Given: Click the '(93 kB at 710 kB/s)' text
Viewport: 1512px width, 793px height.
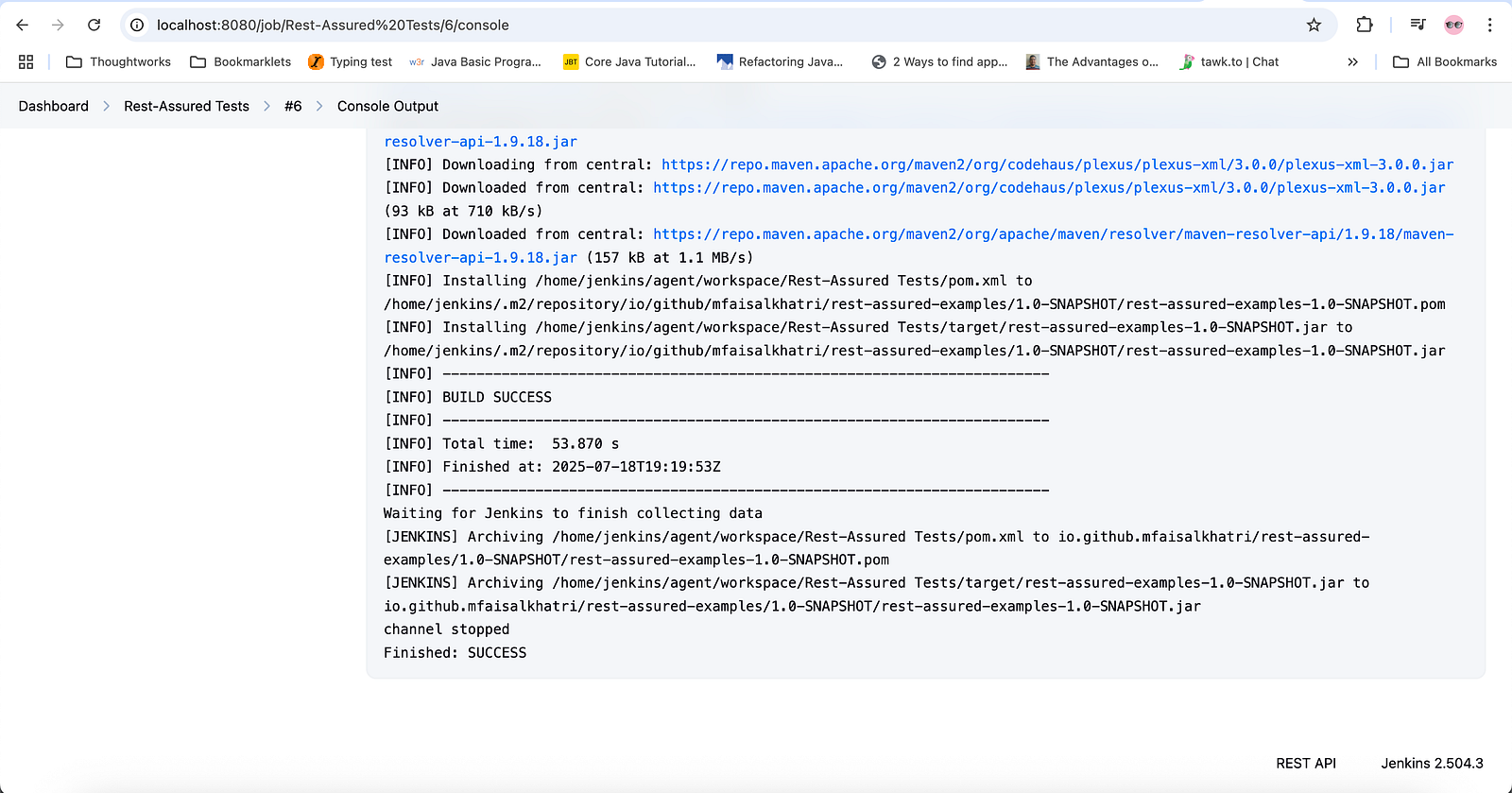Looking at the screenshot, I should [x=463, y=211].
